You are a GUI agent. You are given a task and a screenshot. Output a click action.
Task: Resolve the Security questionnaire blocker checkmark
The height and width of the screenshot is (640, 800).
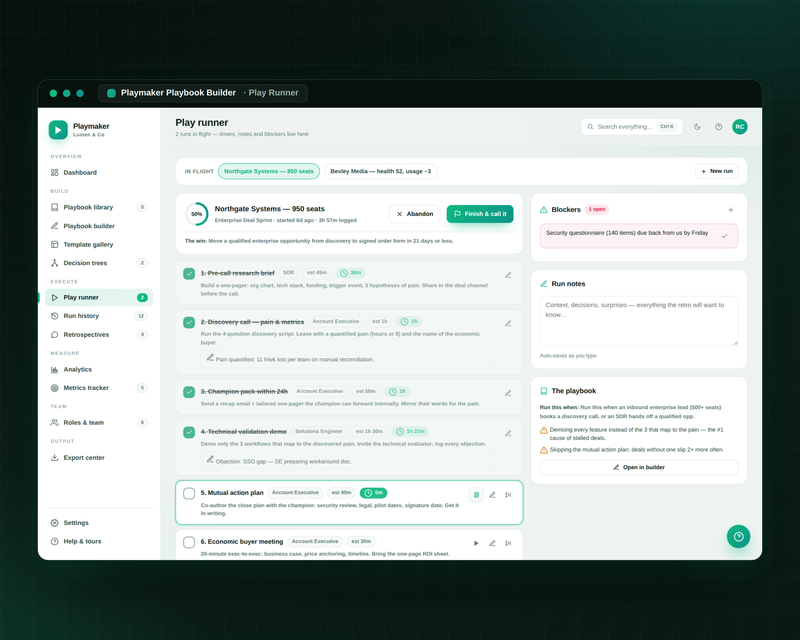[724, 236]
